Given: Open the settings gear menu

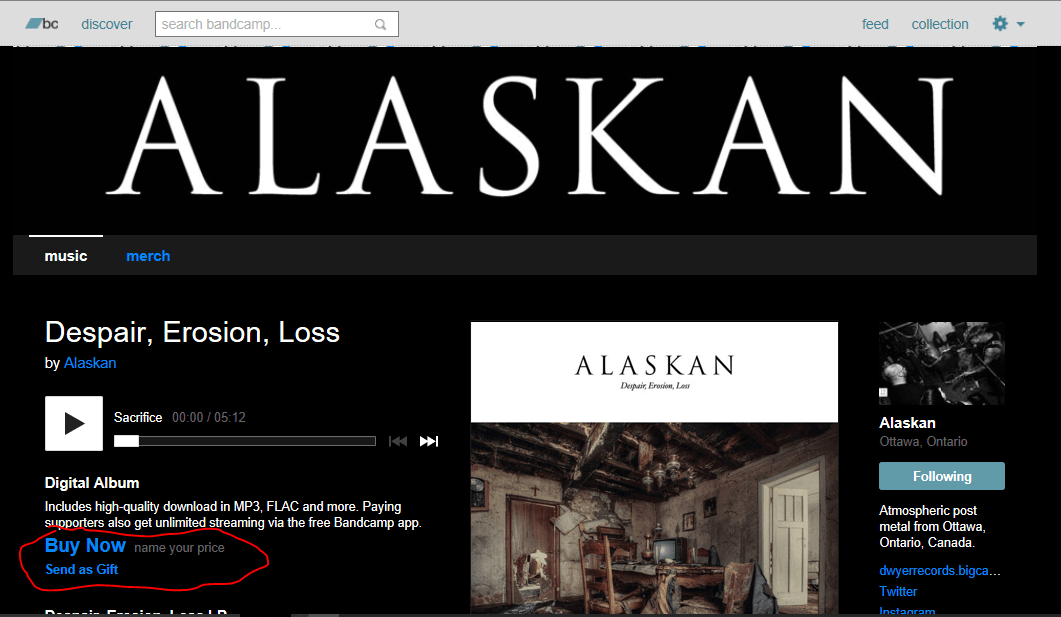Looking at the screenshot, I should (x=1000, y=24).
